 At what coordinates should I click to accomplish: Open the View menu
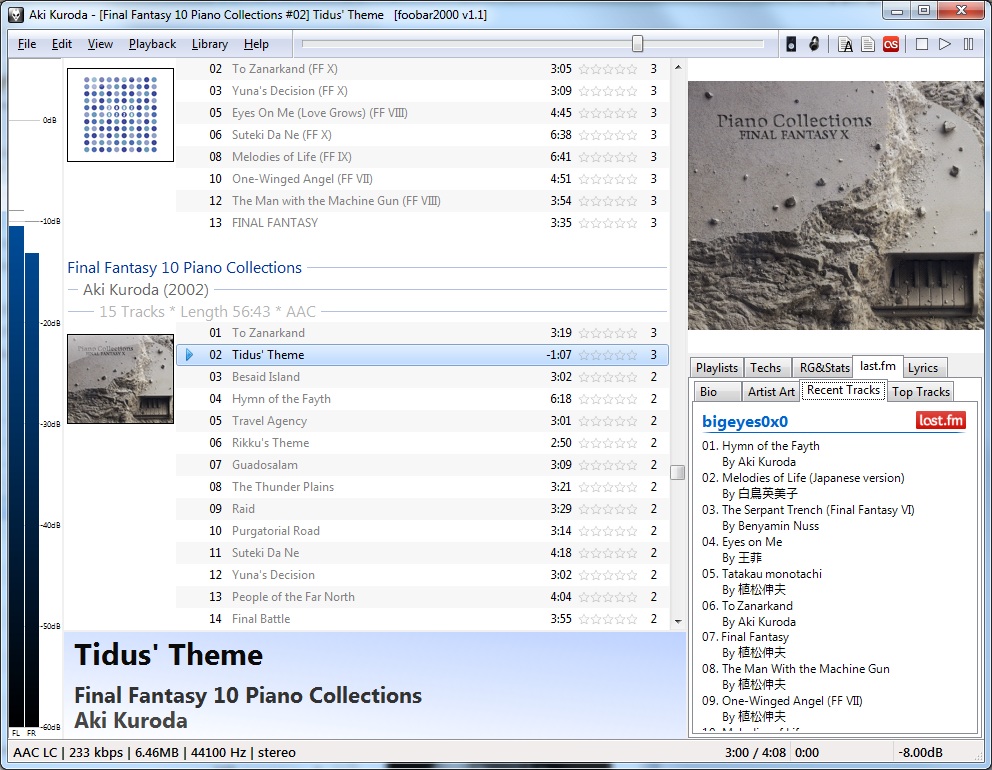pos(100,44)
